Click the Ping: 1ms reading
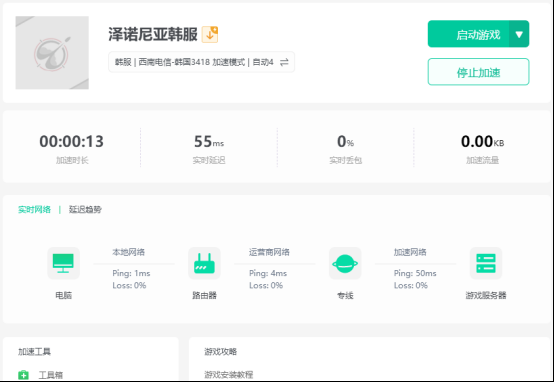The height and width of the screenshot is (382, 554). [131, 273]
